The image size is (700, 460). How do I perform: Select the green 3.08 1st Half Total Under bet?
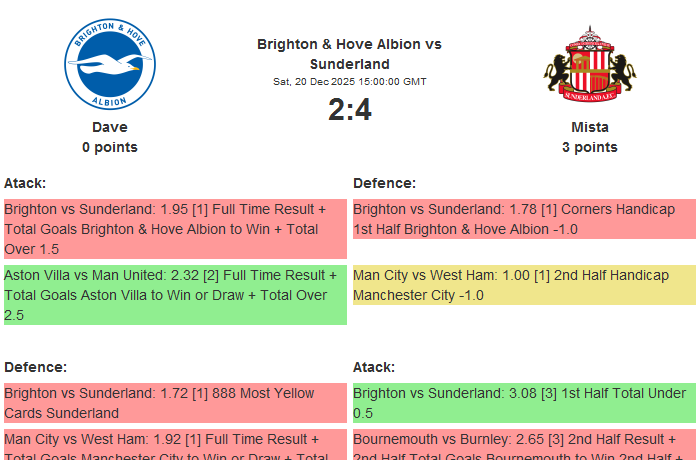pos(524,403)
